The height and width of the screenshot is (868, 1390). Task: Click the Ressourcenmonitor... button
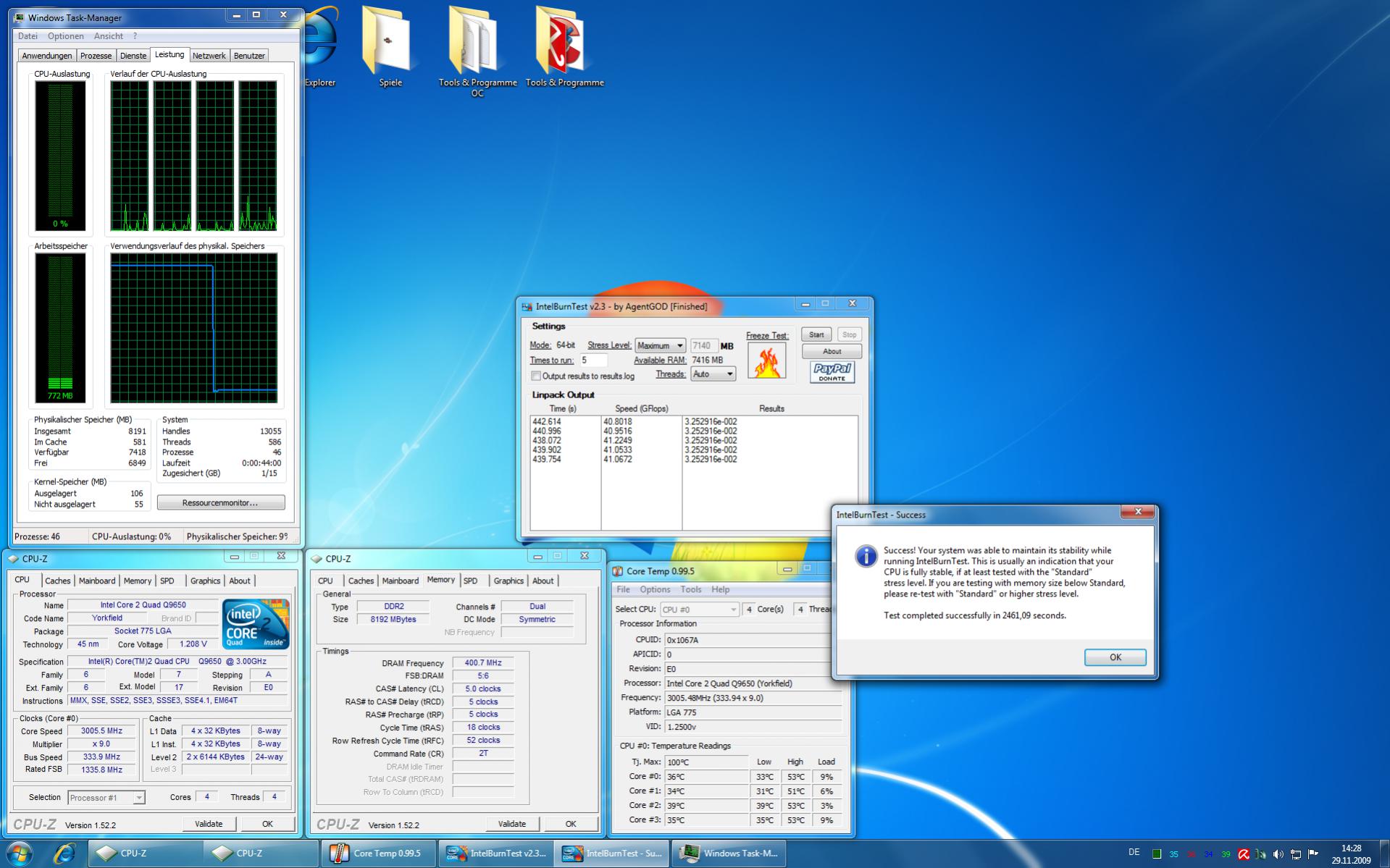[220, 502]
